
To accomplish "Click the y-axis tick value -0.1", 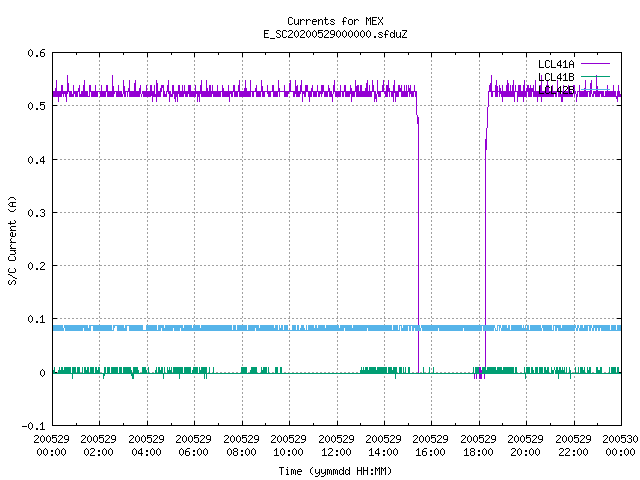I will coord(33,426).
